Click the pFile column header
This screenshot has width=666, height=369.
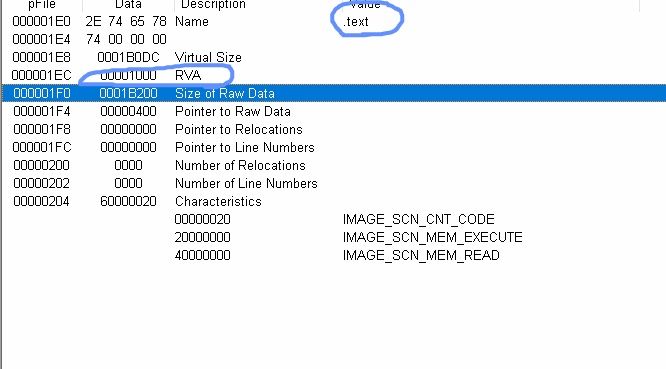click(42, 5)
